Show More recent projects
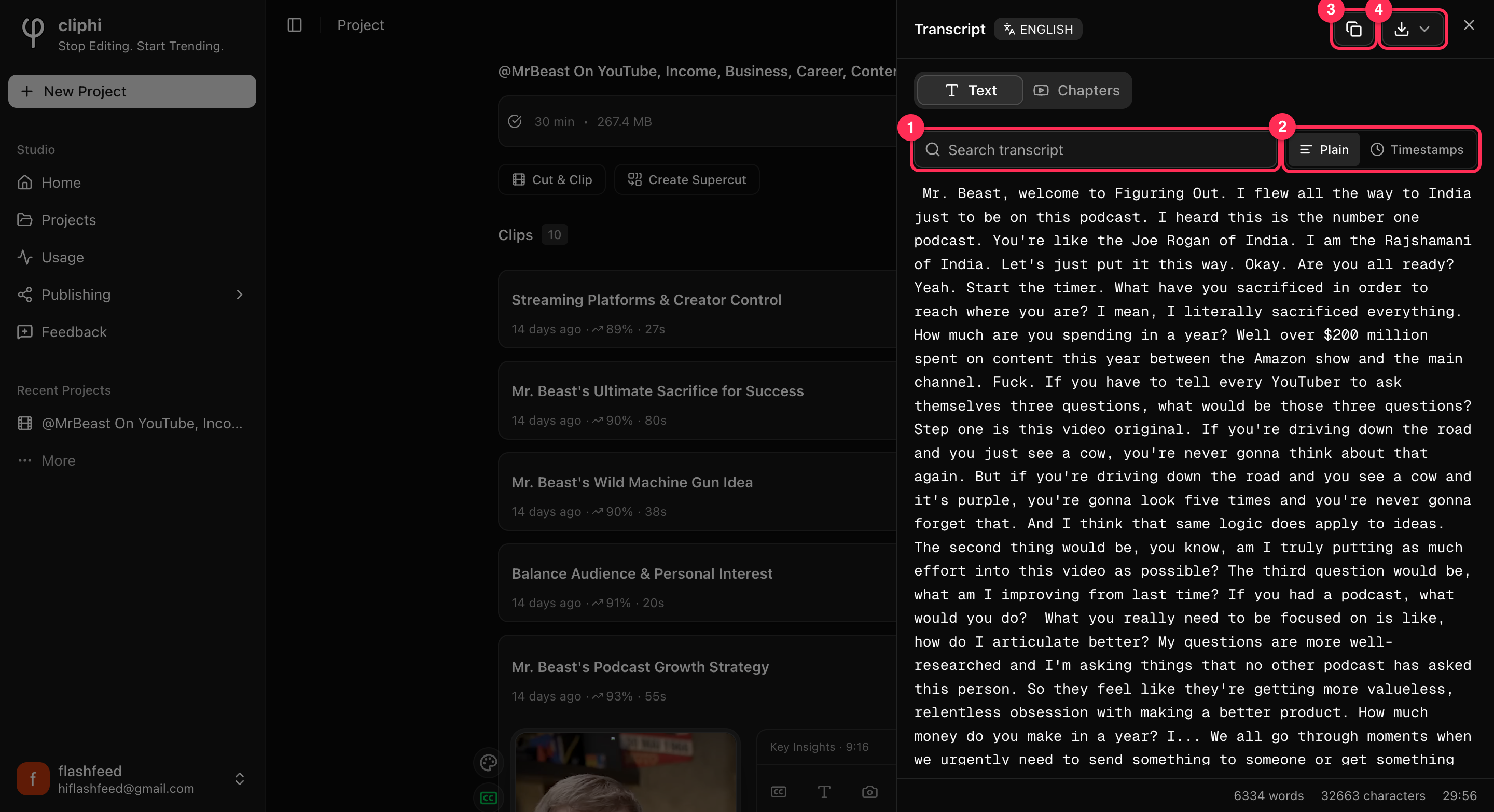This screenshot has height=812, width=1494. (x=132, y=461)
